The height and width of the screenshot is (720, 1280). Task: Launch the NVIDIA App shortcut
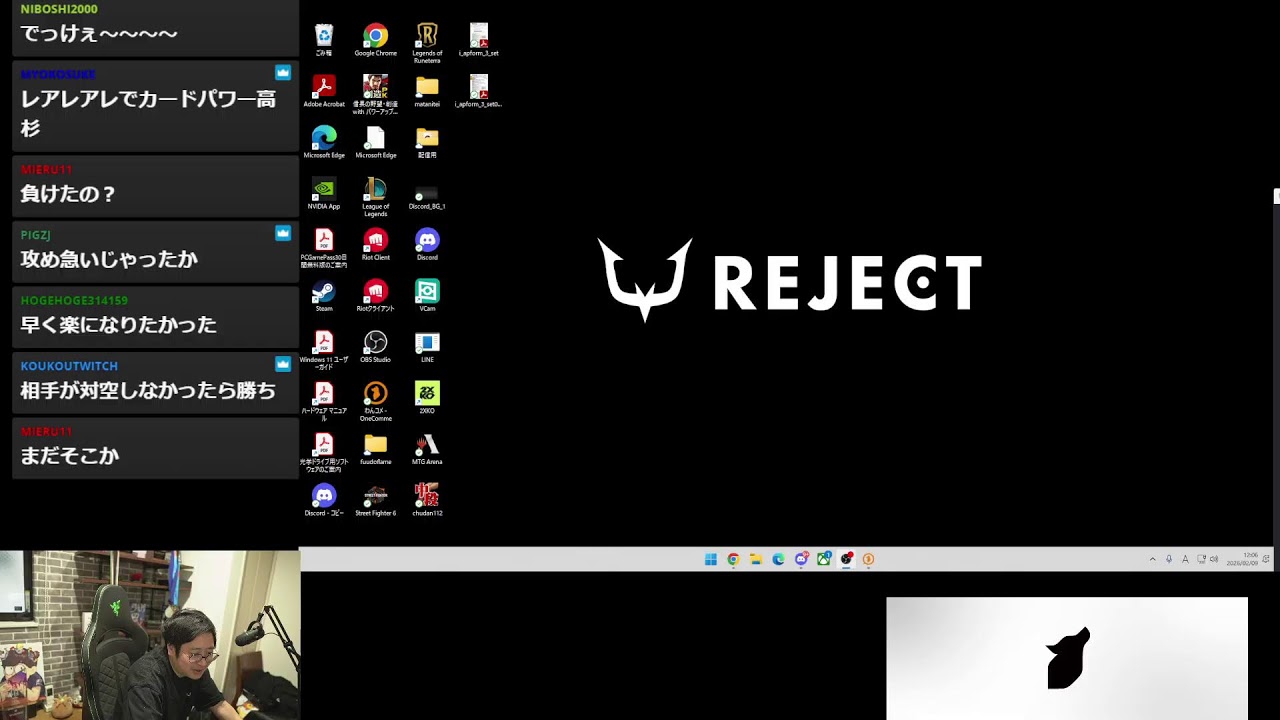[x=324, y=193]
